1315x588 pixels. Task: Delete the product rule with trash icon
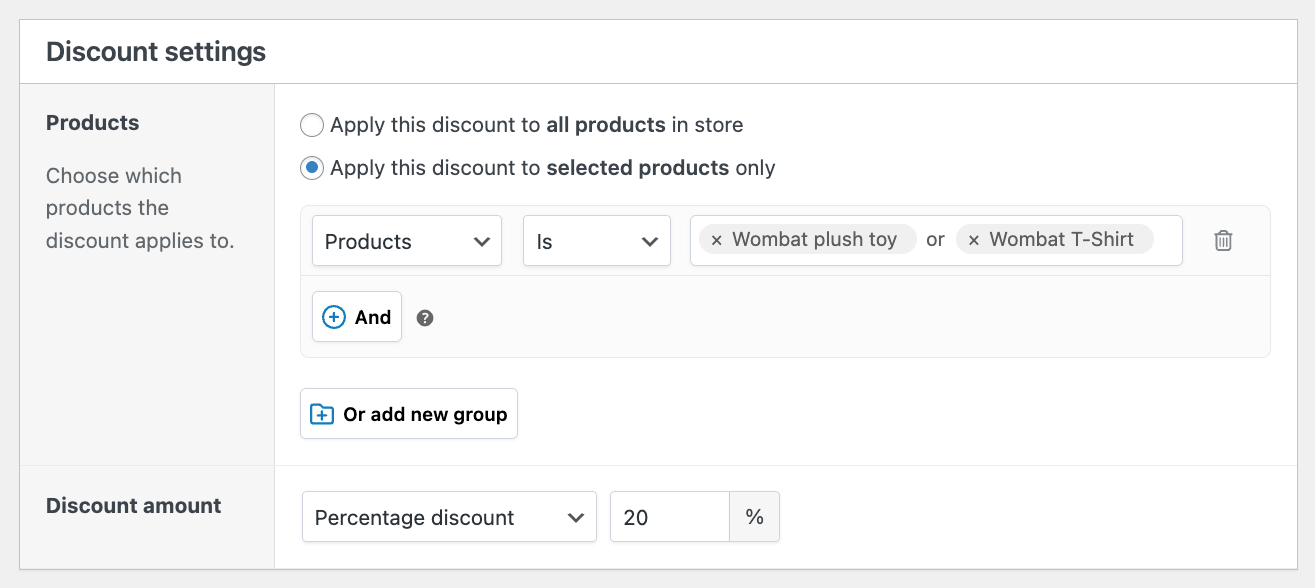[1223, 241]
